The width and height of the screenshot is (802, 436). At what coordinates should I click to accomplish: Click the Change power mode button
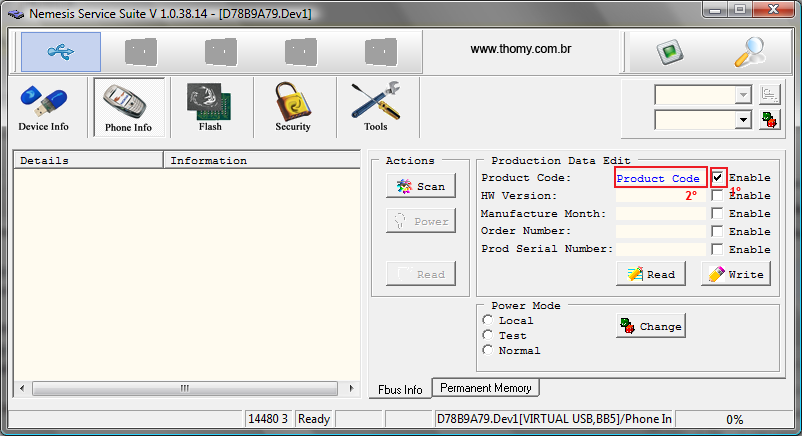pyautogui.click(x=651, y=326)
